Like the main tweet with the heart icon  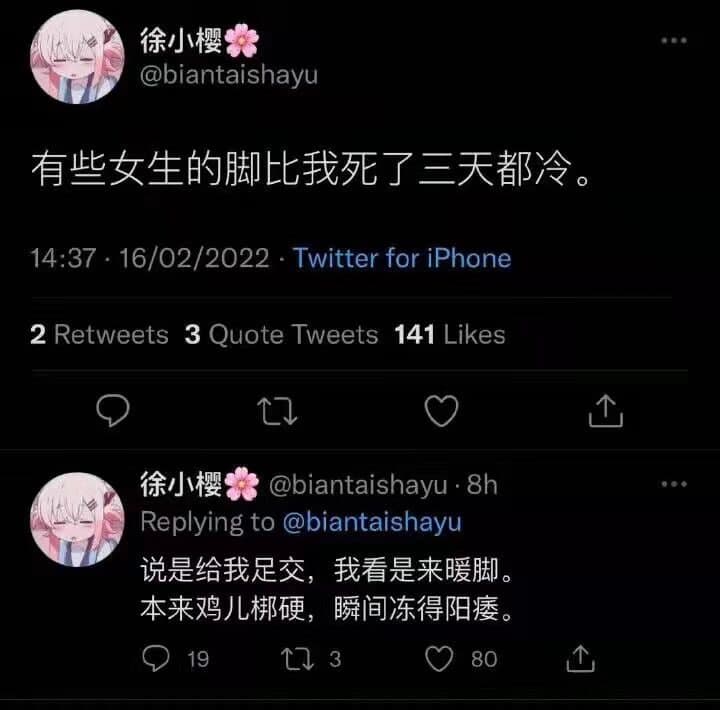point(441,411)
